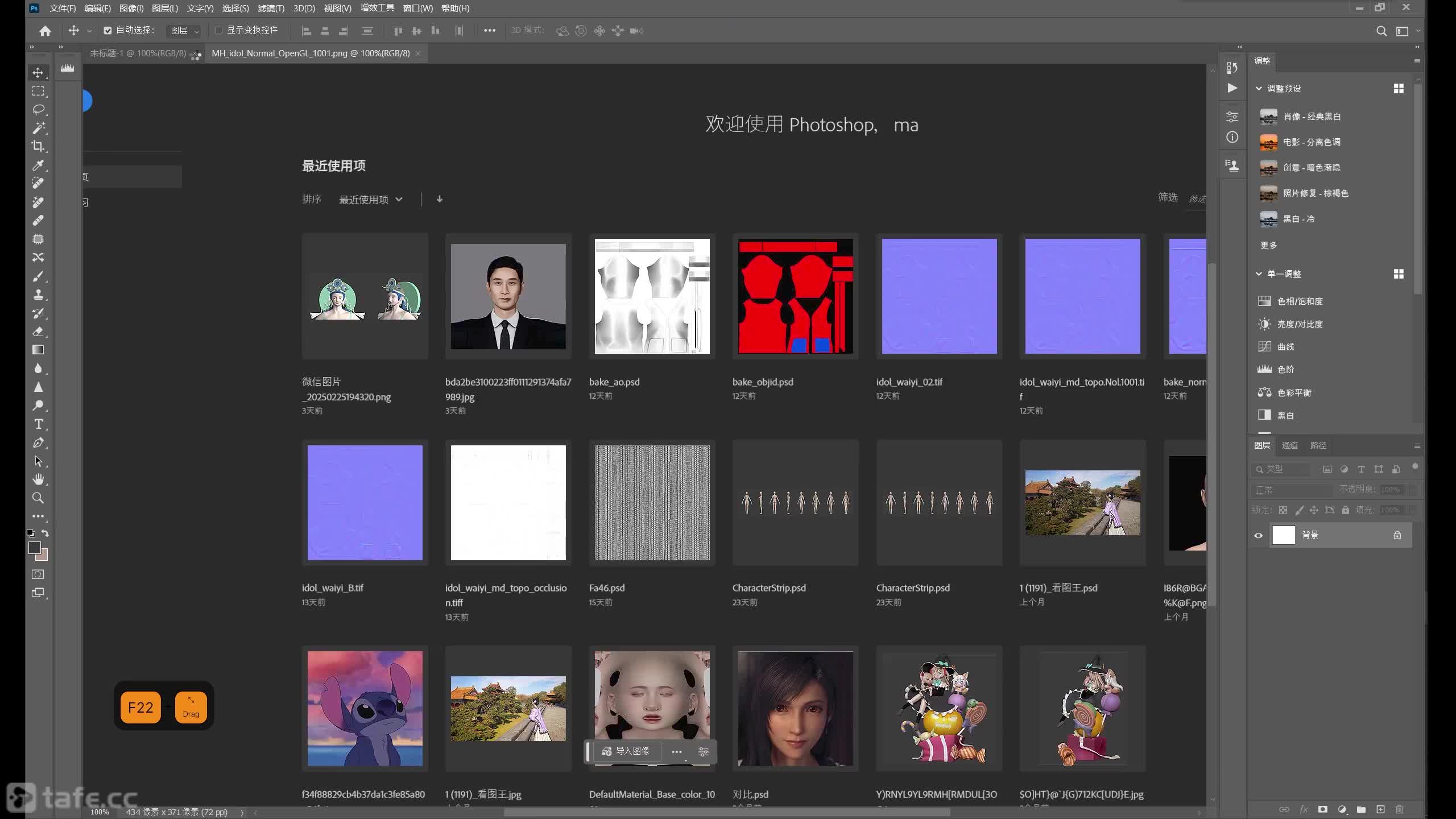Select the Horizontal Type tool
This screenshot has height=819, width=1456.
[38, 424]
